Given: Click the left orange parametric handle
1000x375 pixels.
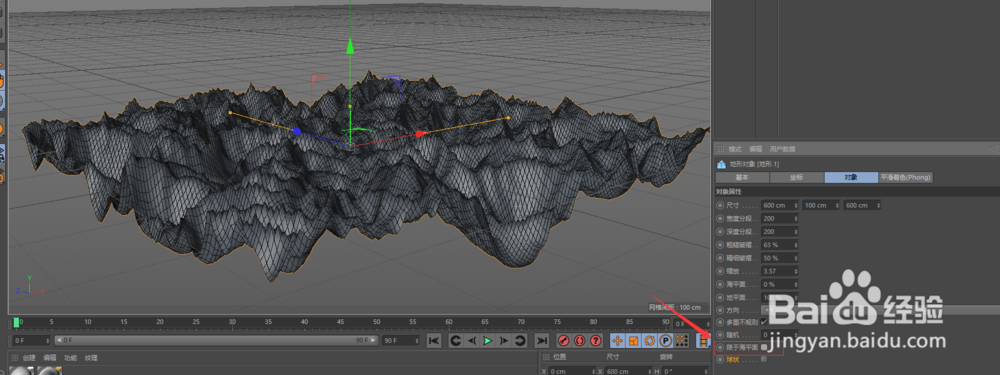Looking at the screenshot, I should point(230,113).
